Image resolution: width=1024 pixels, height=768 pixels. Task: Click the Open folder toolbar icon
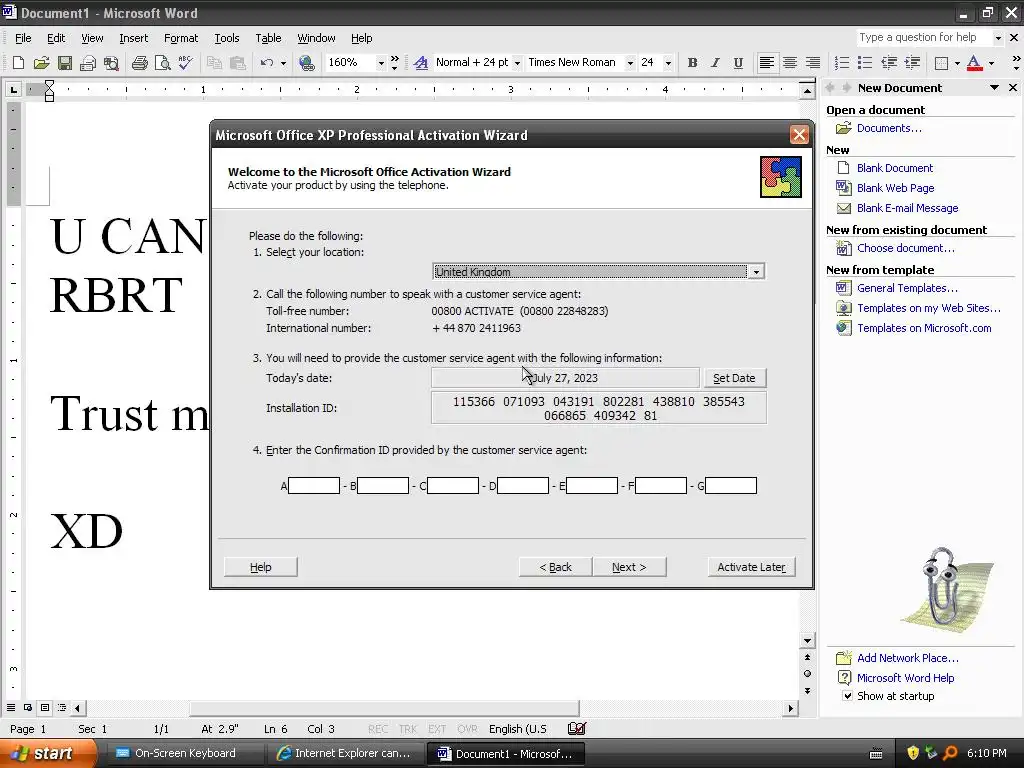[41, 63]
